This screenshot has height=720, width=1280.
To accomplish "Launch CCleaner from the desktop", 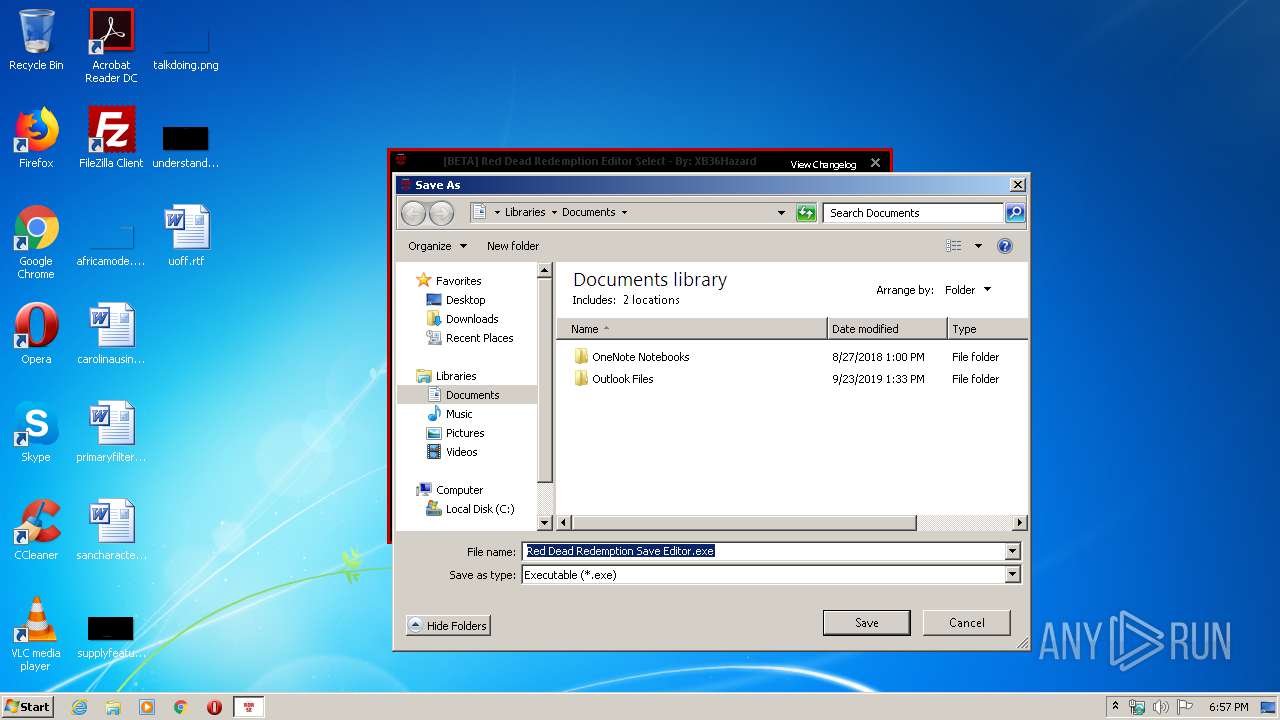I will click(36, 530).
